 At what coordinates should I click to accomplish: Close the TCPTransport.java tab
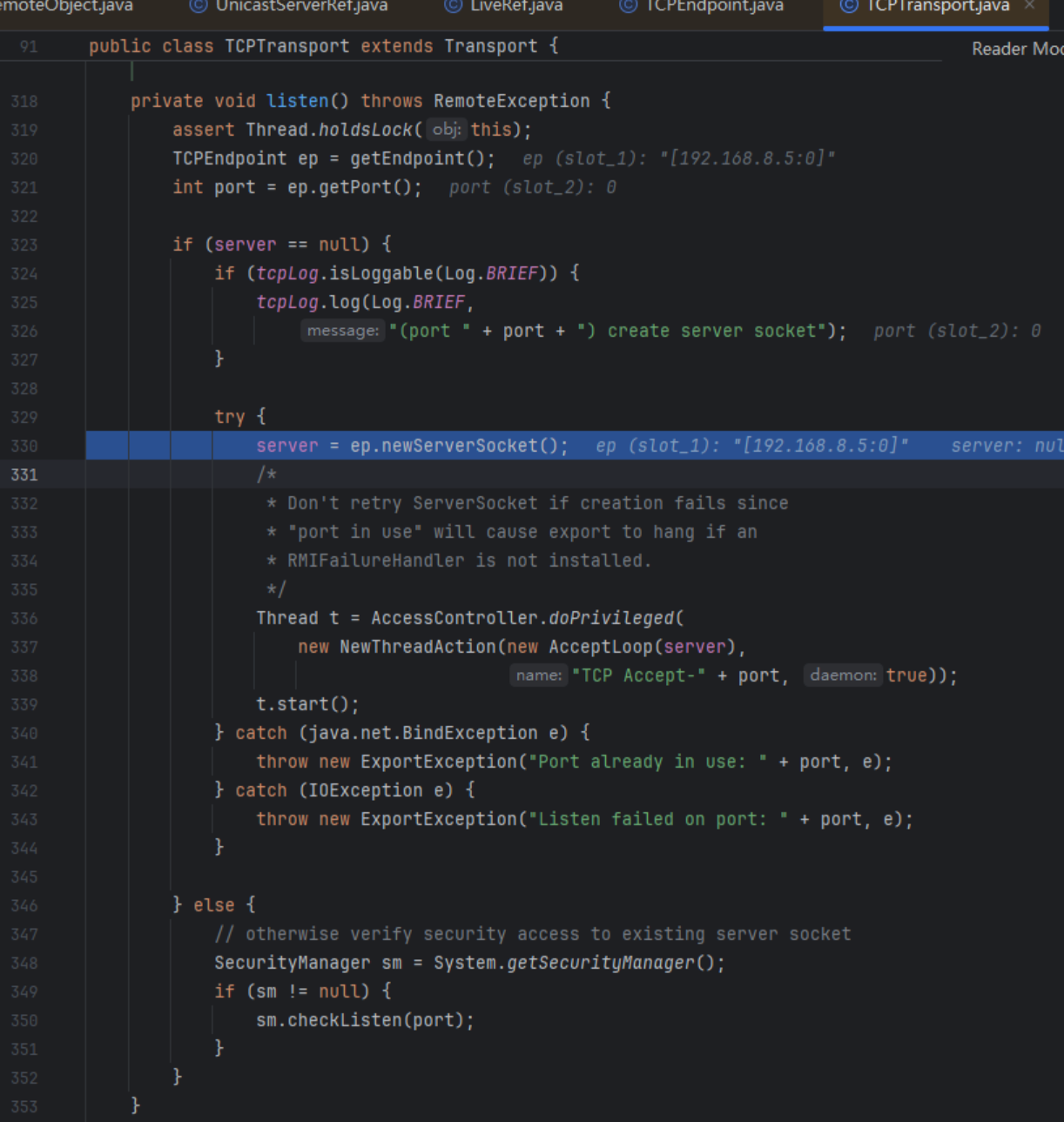pyautogui.click(x=1030, y=6)
